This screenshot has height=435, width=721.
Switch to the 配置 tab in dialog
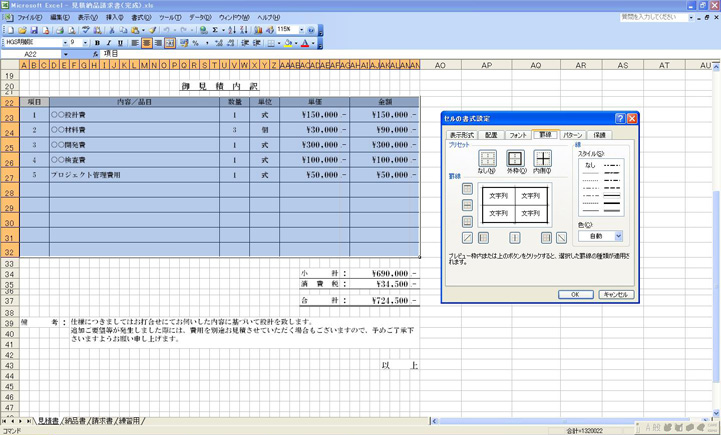point(491,135)
